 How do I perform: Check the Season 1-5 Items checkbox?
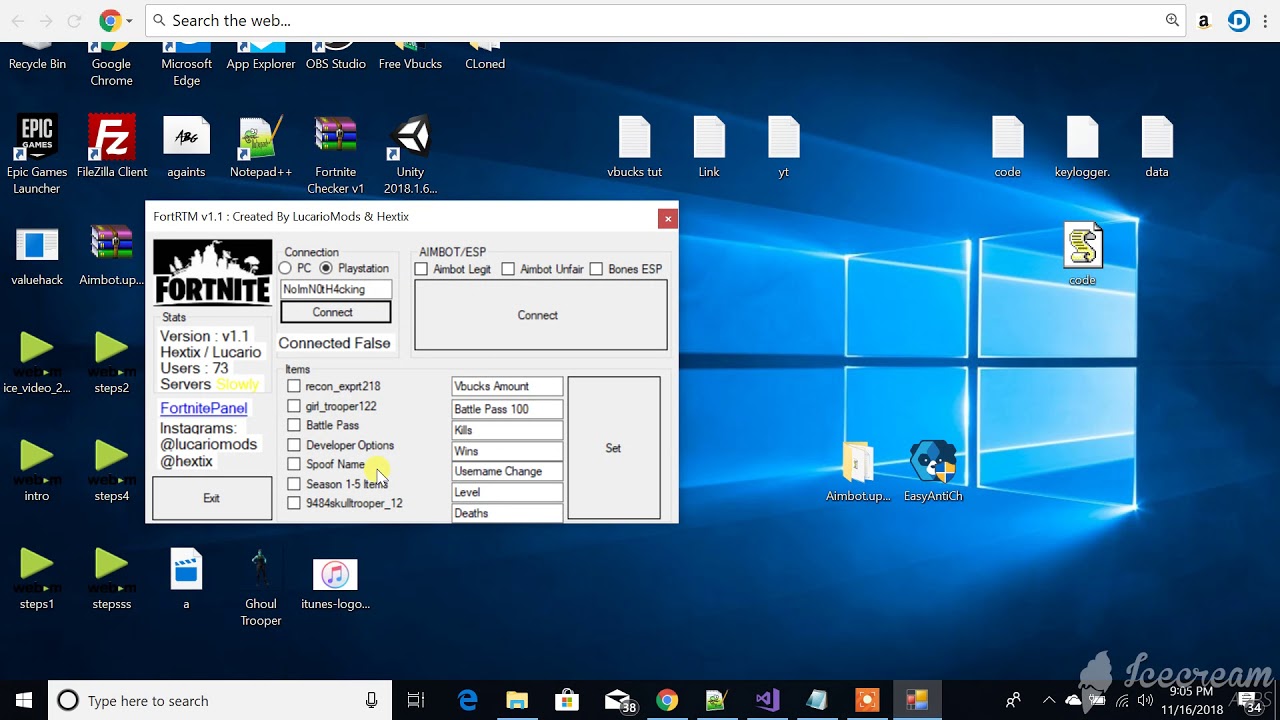click(294, 484)
